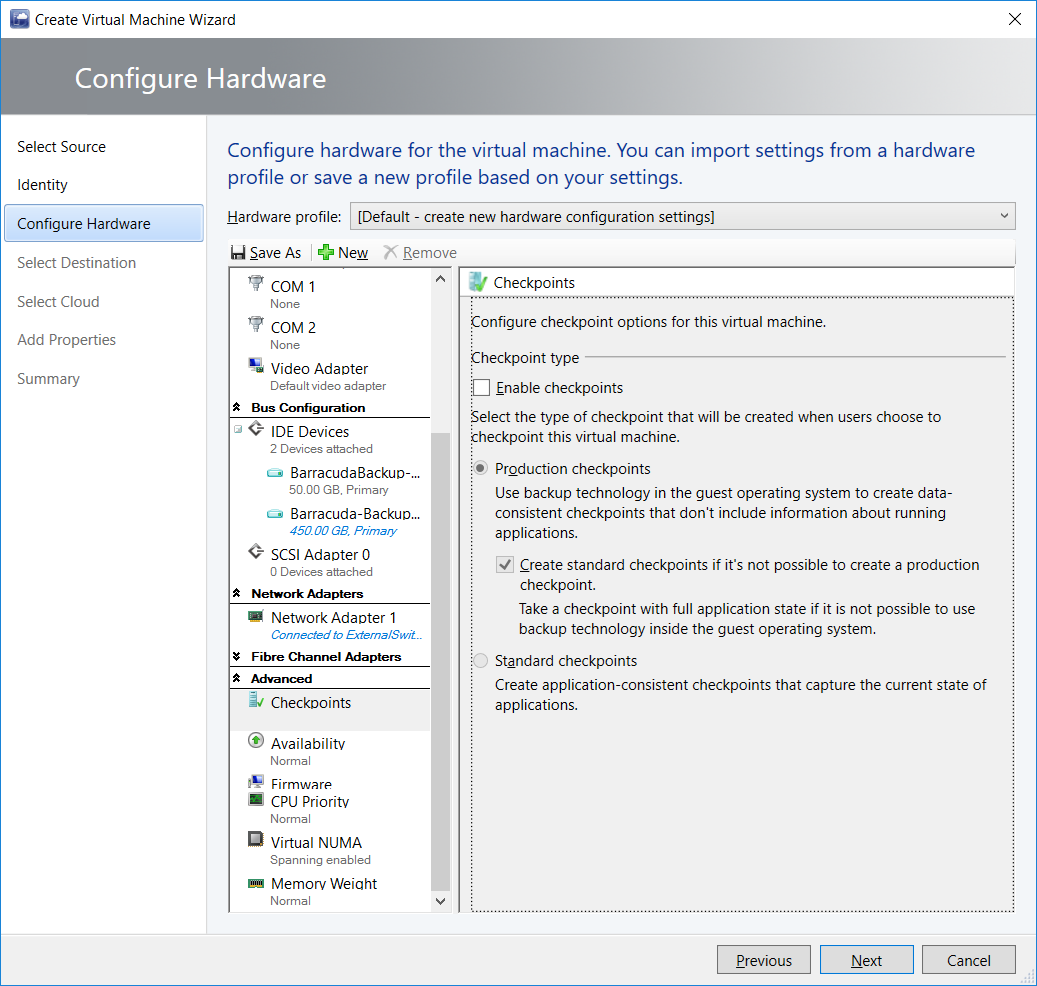This screenshot has width=1037, height=986.
Task: Select 'COM 1' hardware entry
Action: (x=330, y=294)
